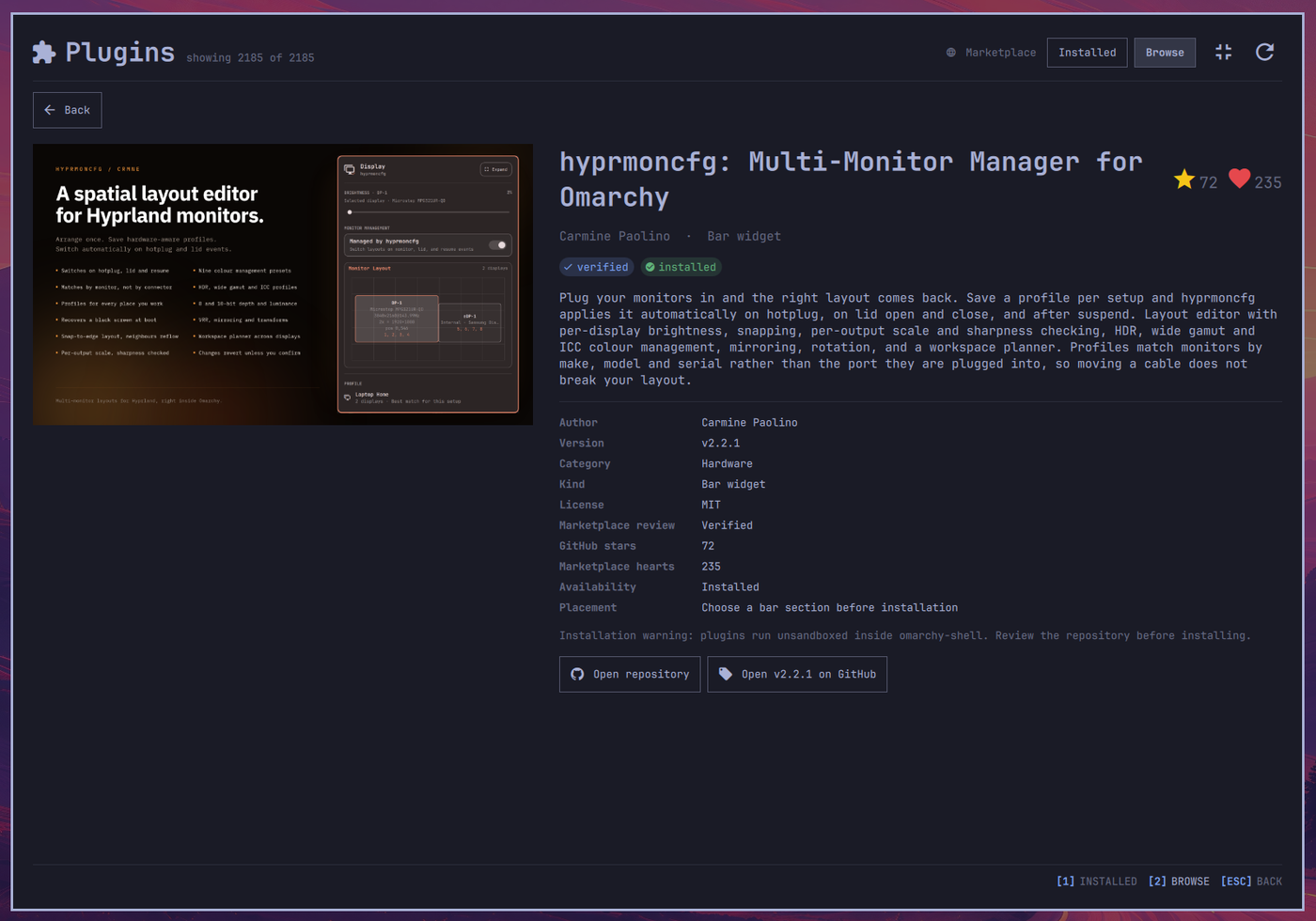Open the plugin preview screenshot
This screenshot has height=921, width=1316.
pyautogui.click(x=283, y=284)
